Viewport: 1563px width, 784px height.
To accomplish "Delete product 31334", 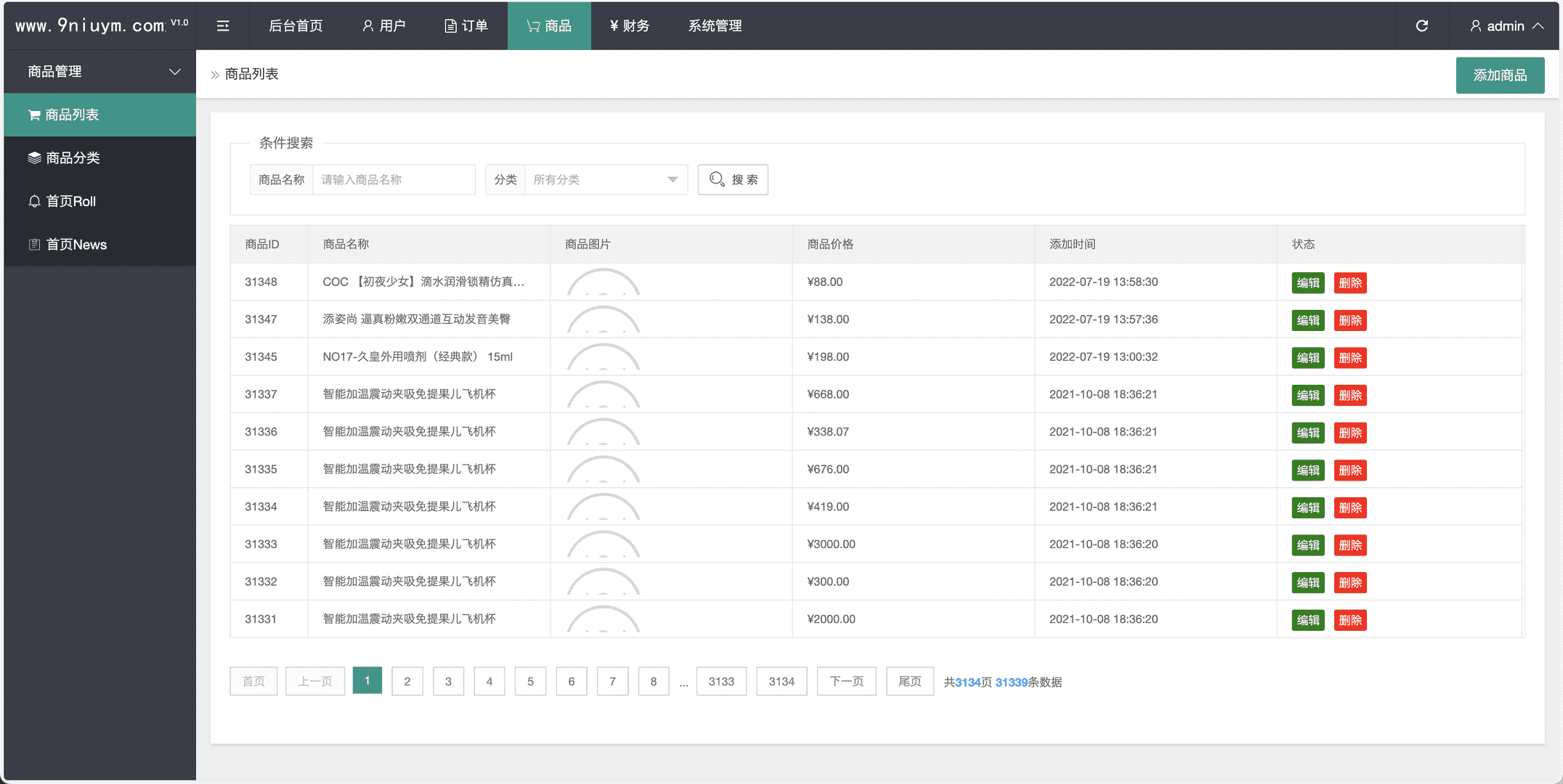I will [1350, 508].
